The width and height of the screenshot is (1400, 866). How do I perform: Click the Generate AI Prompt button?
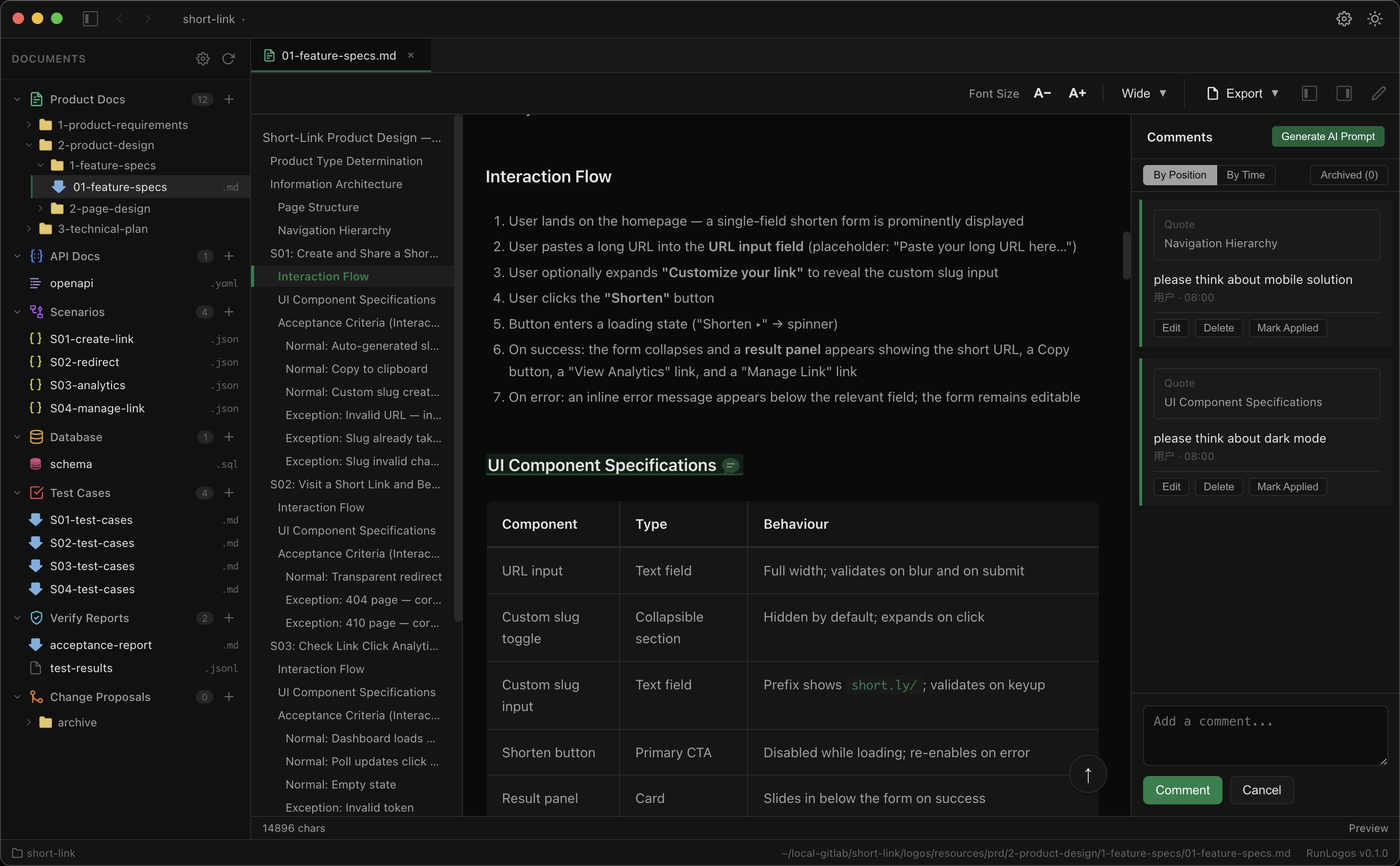click(x=1328, y=136)
